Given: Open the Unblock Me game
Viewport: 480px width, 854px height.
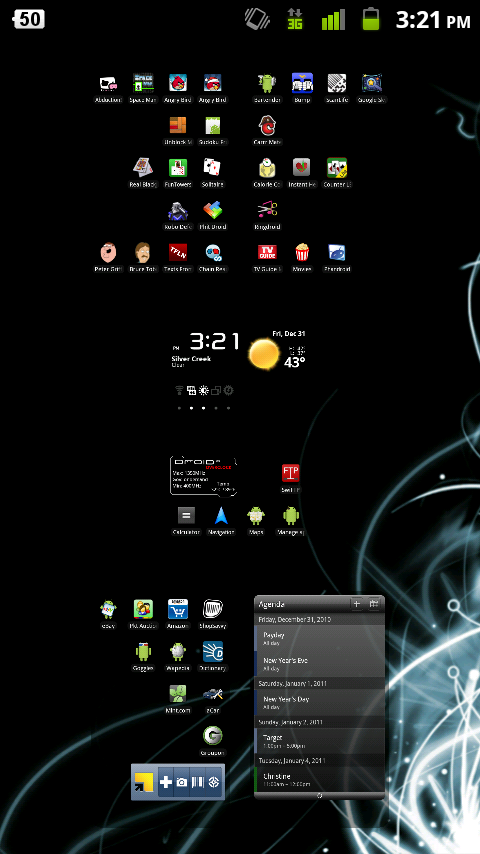Looking at the screenshot, I should point(178,126).
